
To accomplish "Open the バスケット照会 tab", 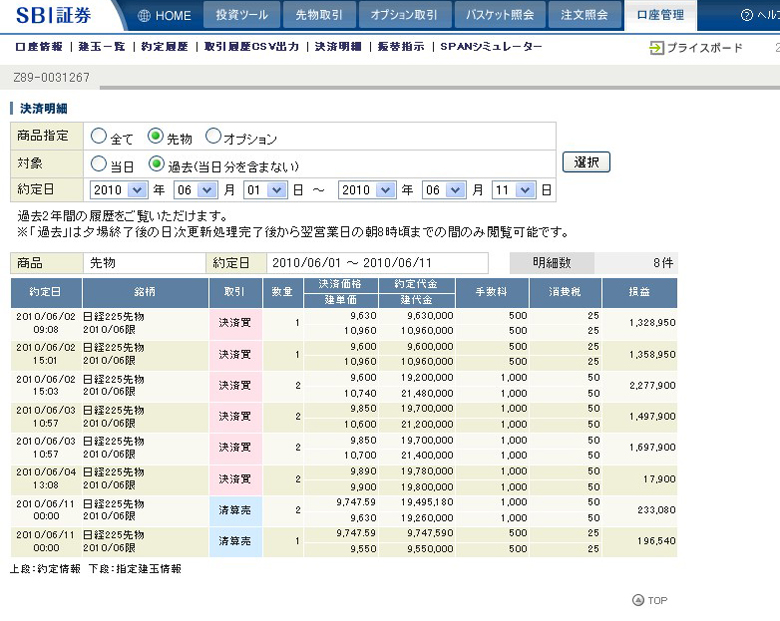I will pos(499,15).
